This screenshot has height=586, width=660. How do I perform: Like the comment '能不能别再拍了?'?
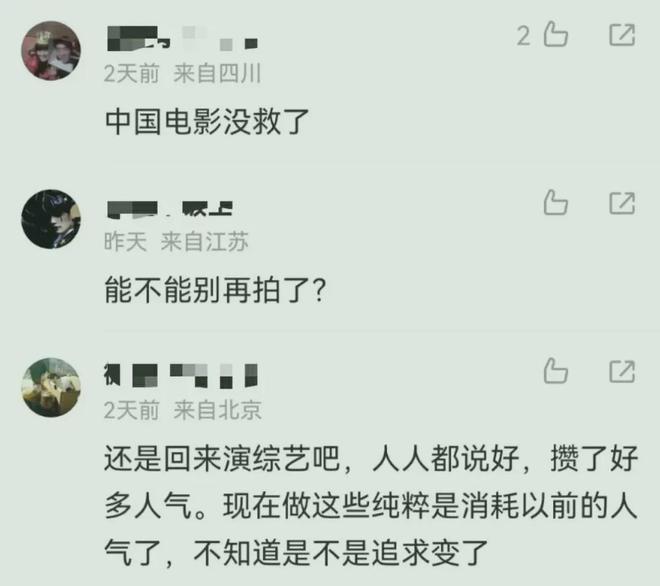(556, 202)
